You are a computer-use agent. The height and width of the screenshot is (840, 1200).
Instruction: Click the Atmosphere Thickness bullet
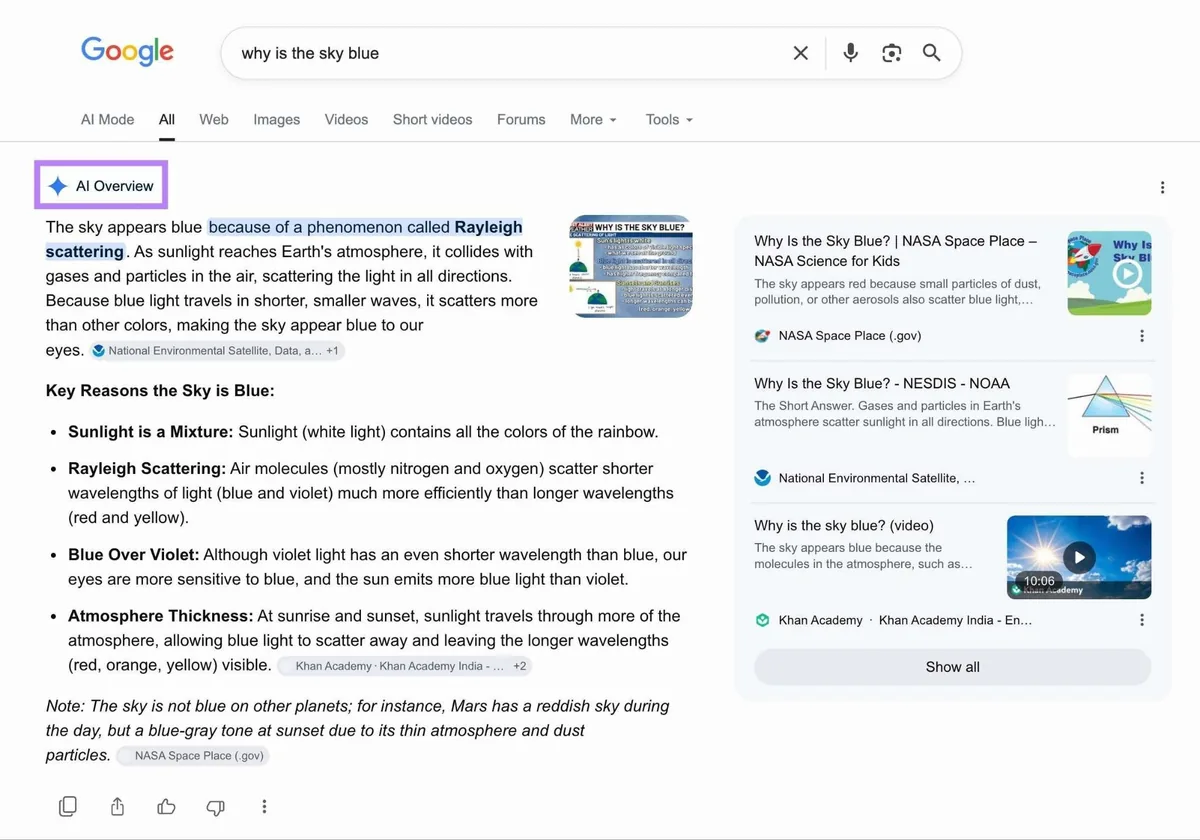pyautogui.click(x=375, y=640)
